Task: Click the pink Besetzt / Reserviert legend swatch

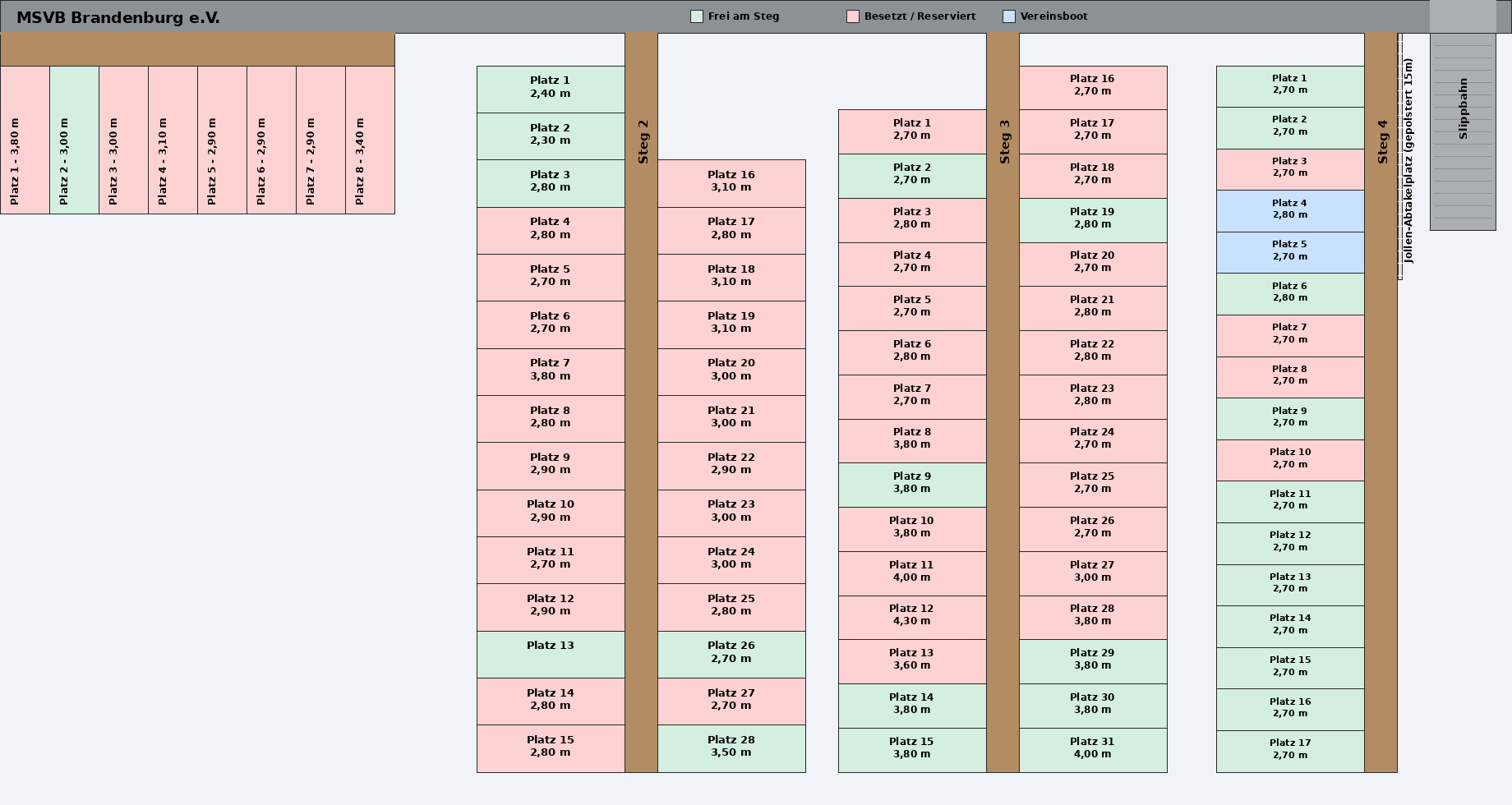Action: [x=853, y=16]
